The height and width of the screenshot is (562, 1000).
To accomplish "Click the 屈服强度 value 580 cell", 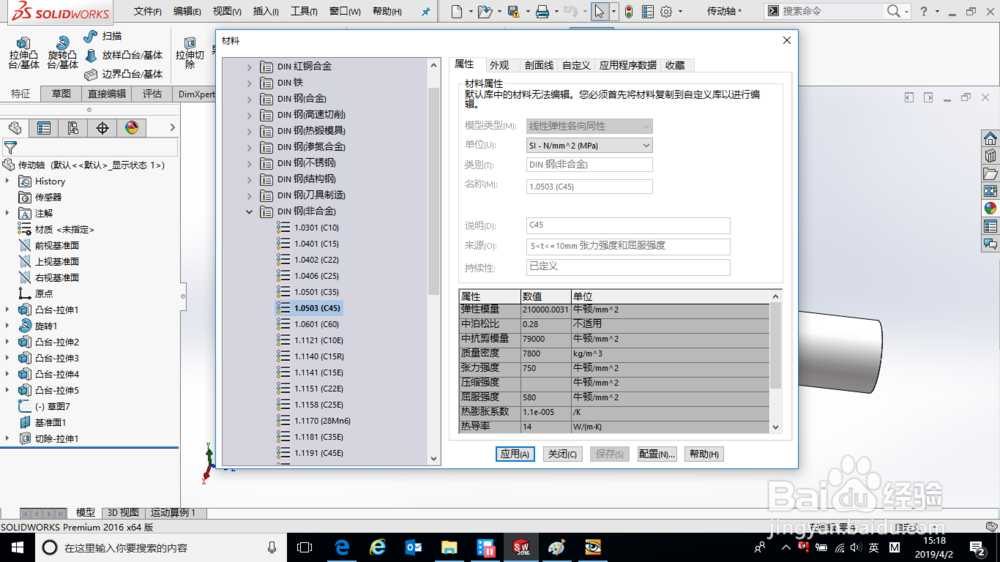I will tap(545, 397).
